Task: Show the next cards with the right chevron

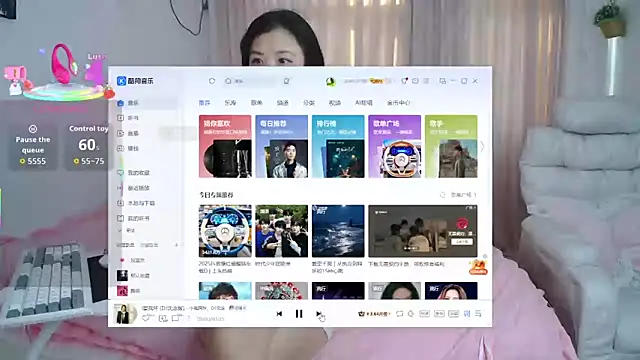Action: pos(482,146)
